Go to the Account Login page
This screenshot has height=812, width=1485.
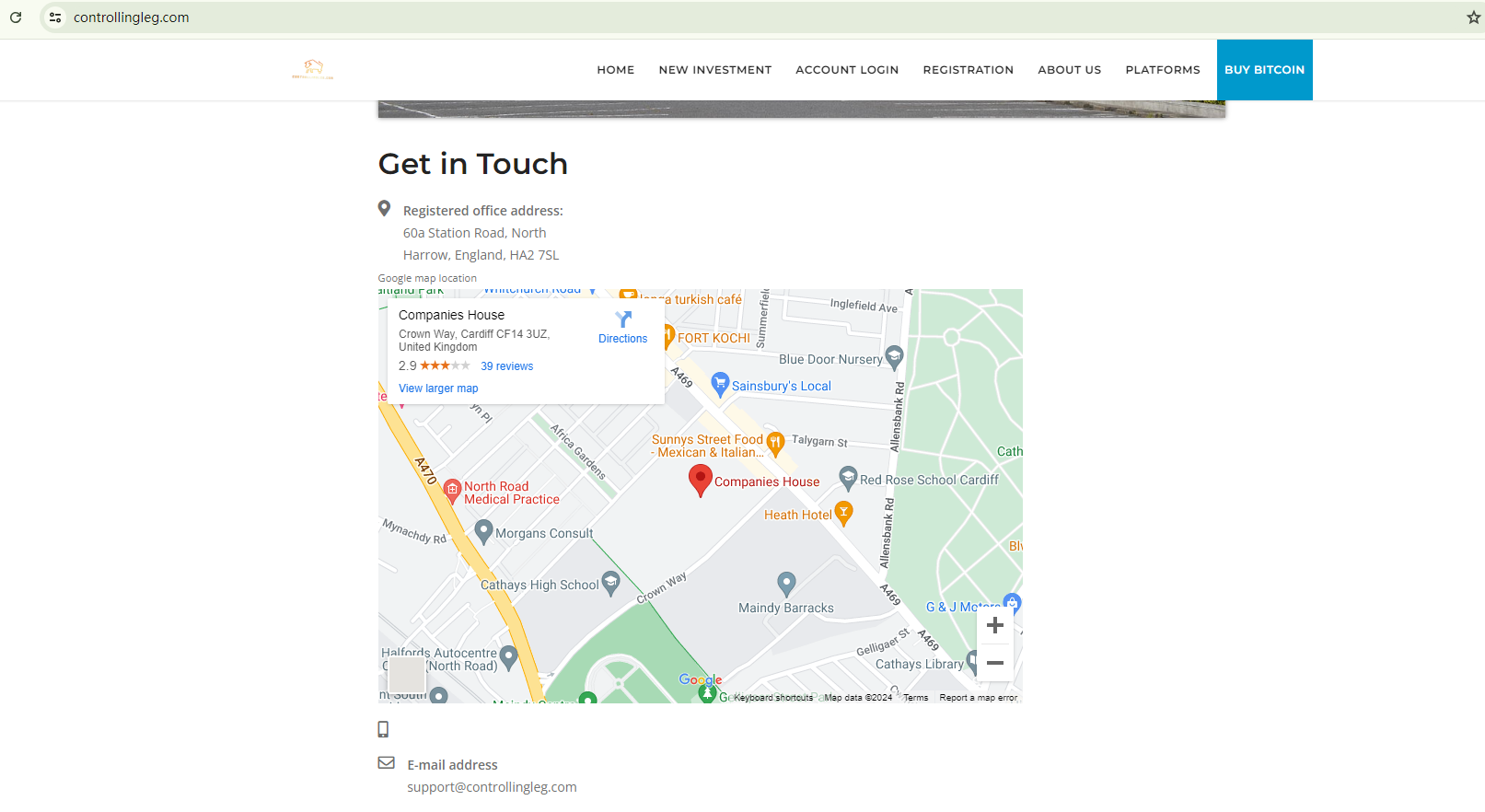846,70
